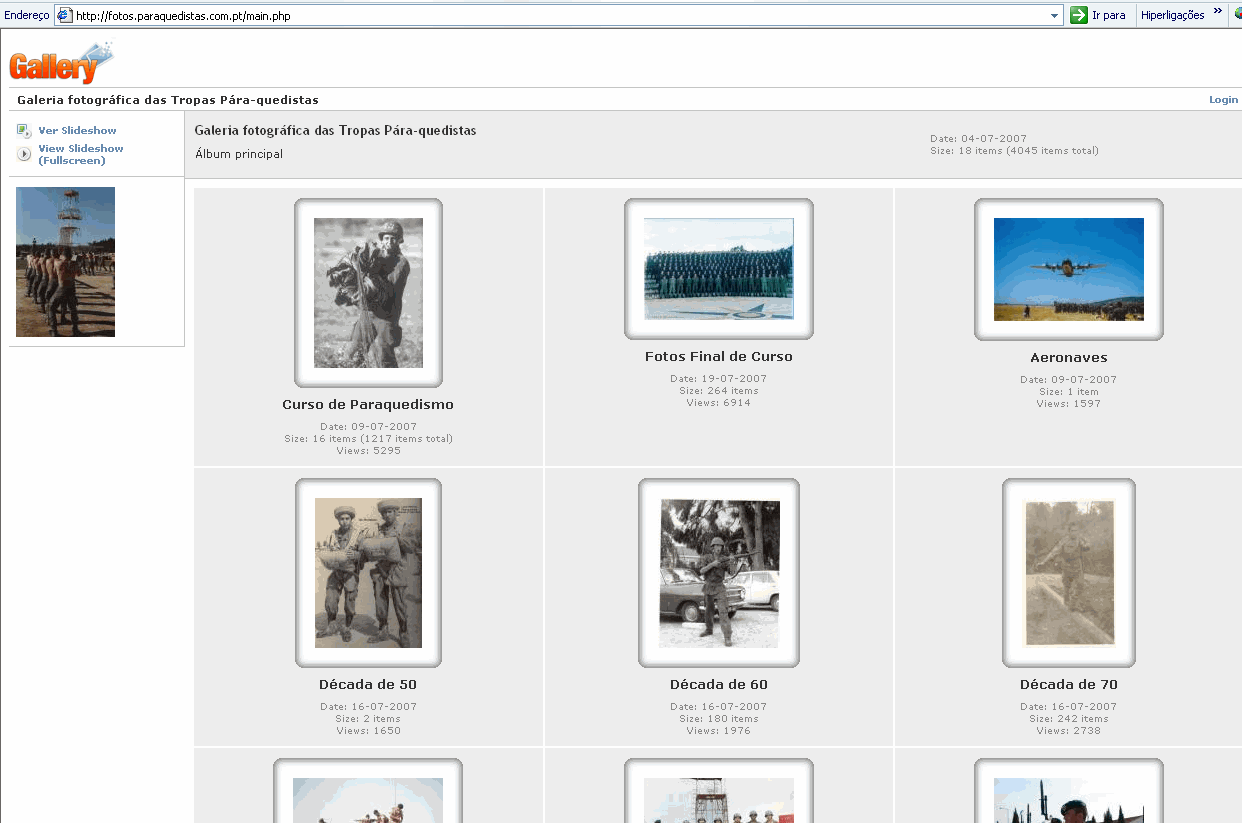The width and height of the screenshot is (1242, 823).
Task: Click the "Size: 264 items" text
Action: point(719,391)
